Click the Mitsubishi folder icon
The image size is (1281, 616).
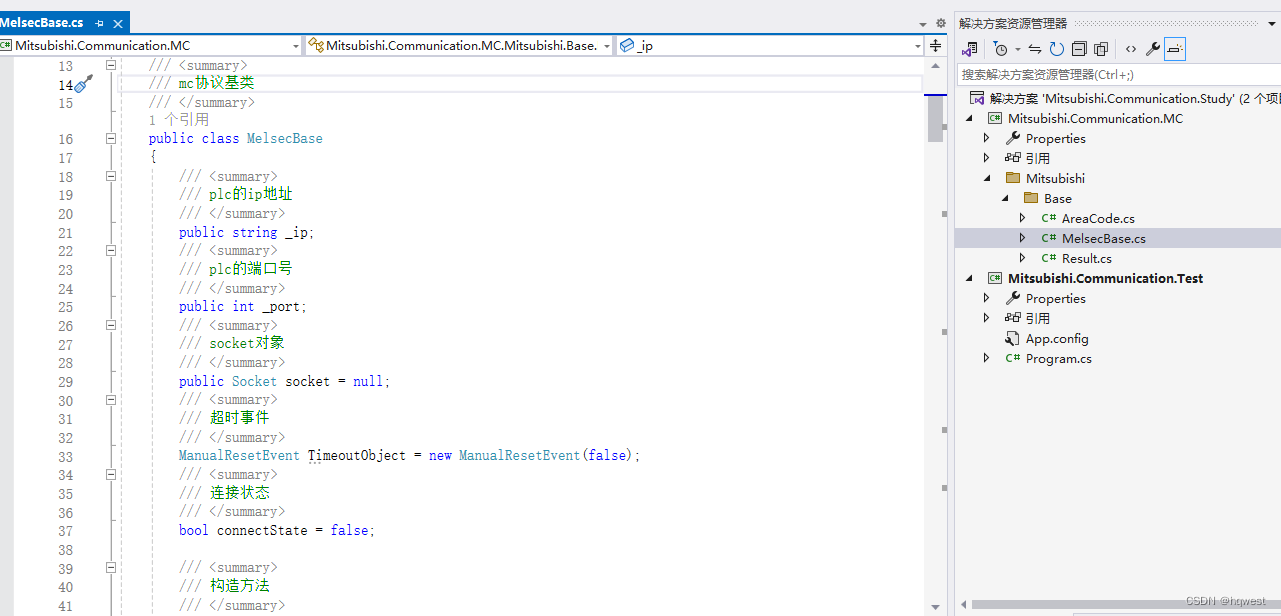click(x=1013, y=178)
